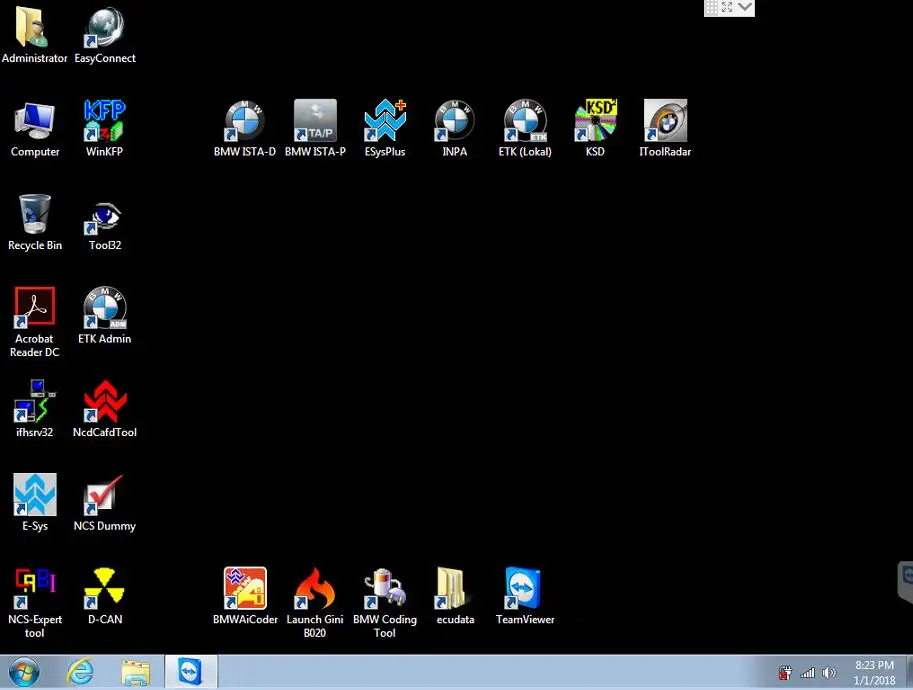
Task: Open Windows Explorer from taskbar
Action: coord(135,672)
